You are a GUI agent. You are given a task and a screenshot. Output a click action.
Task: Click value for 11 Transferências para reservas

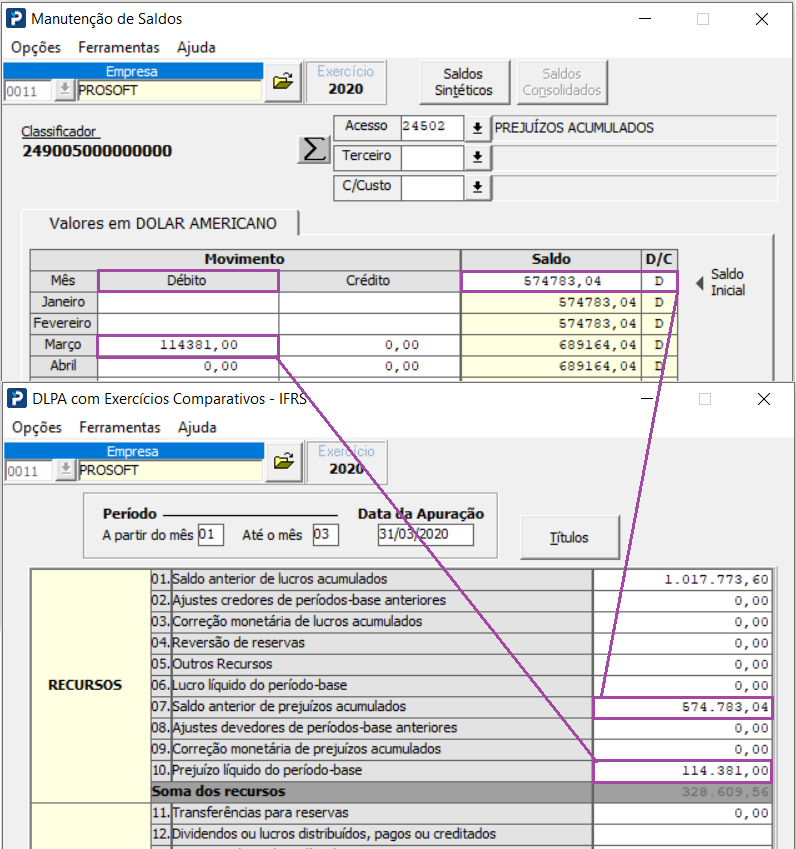click(x=682, y=813)
